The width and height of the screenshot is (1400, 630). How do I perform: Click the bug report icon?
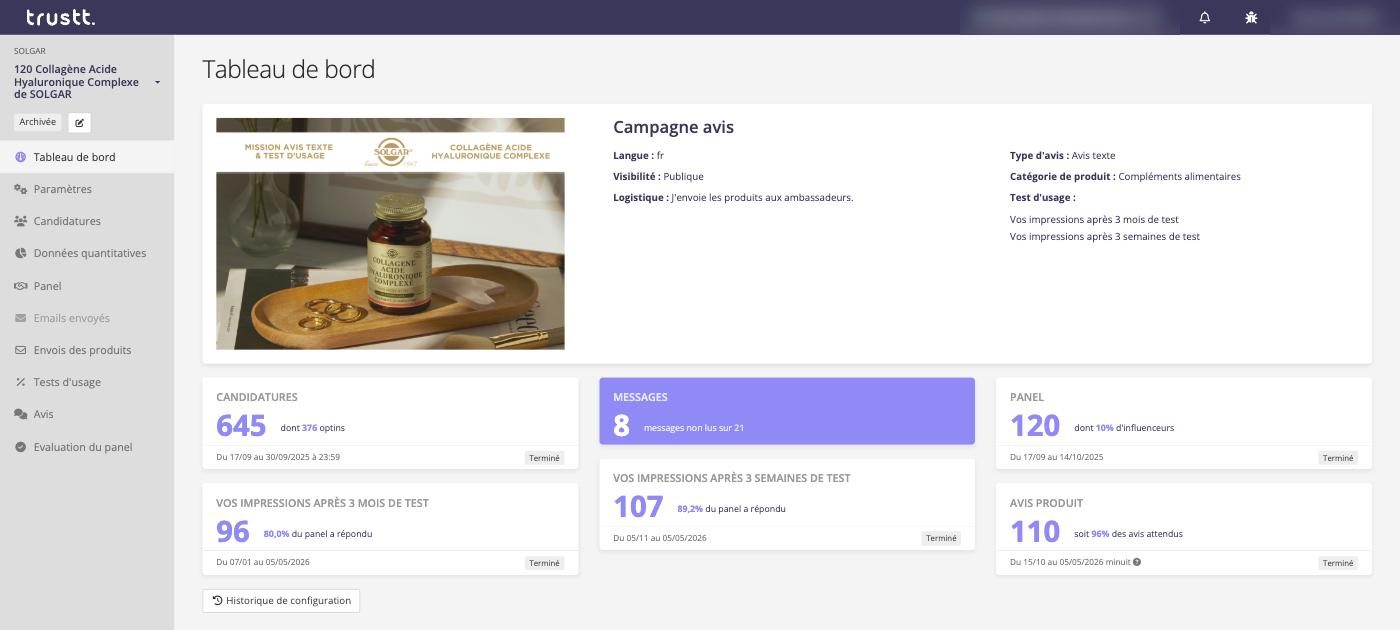(1251, 17)
